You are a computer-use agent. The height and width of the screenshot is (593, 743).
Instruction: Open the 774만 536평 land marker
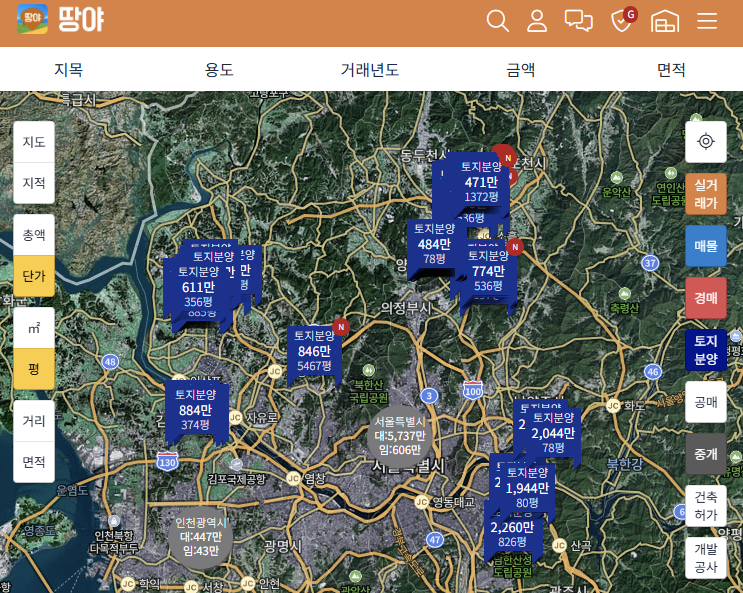[x=488, y=271]
